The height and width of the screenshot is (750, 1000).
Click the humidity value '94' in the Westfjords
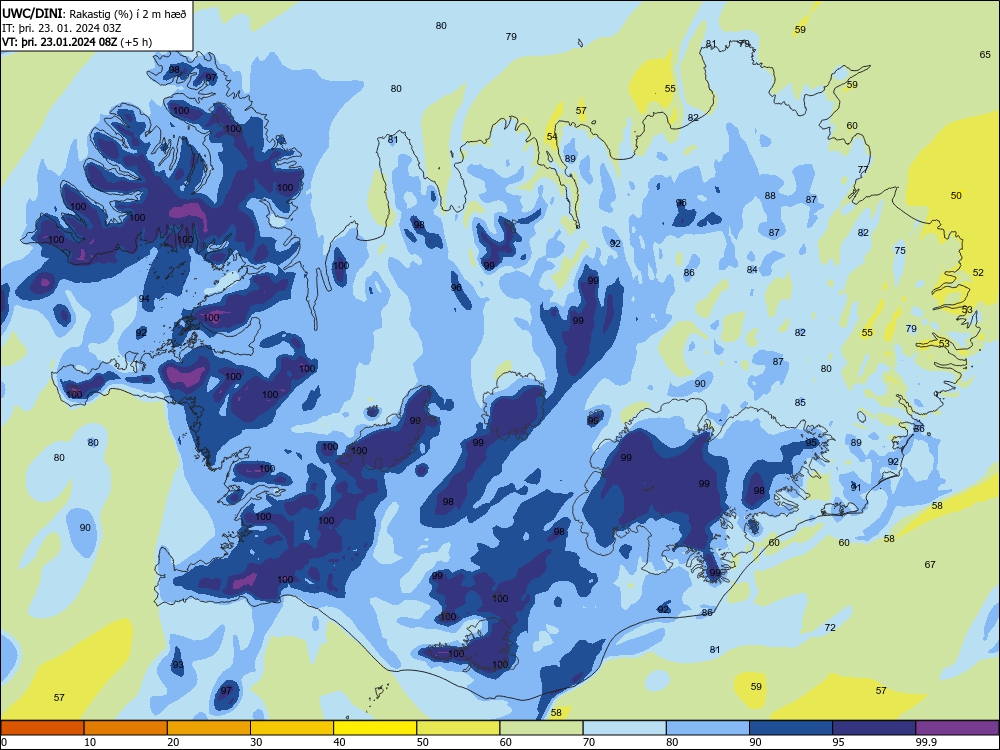[x=144, y=299]
